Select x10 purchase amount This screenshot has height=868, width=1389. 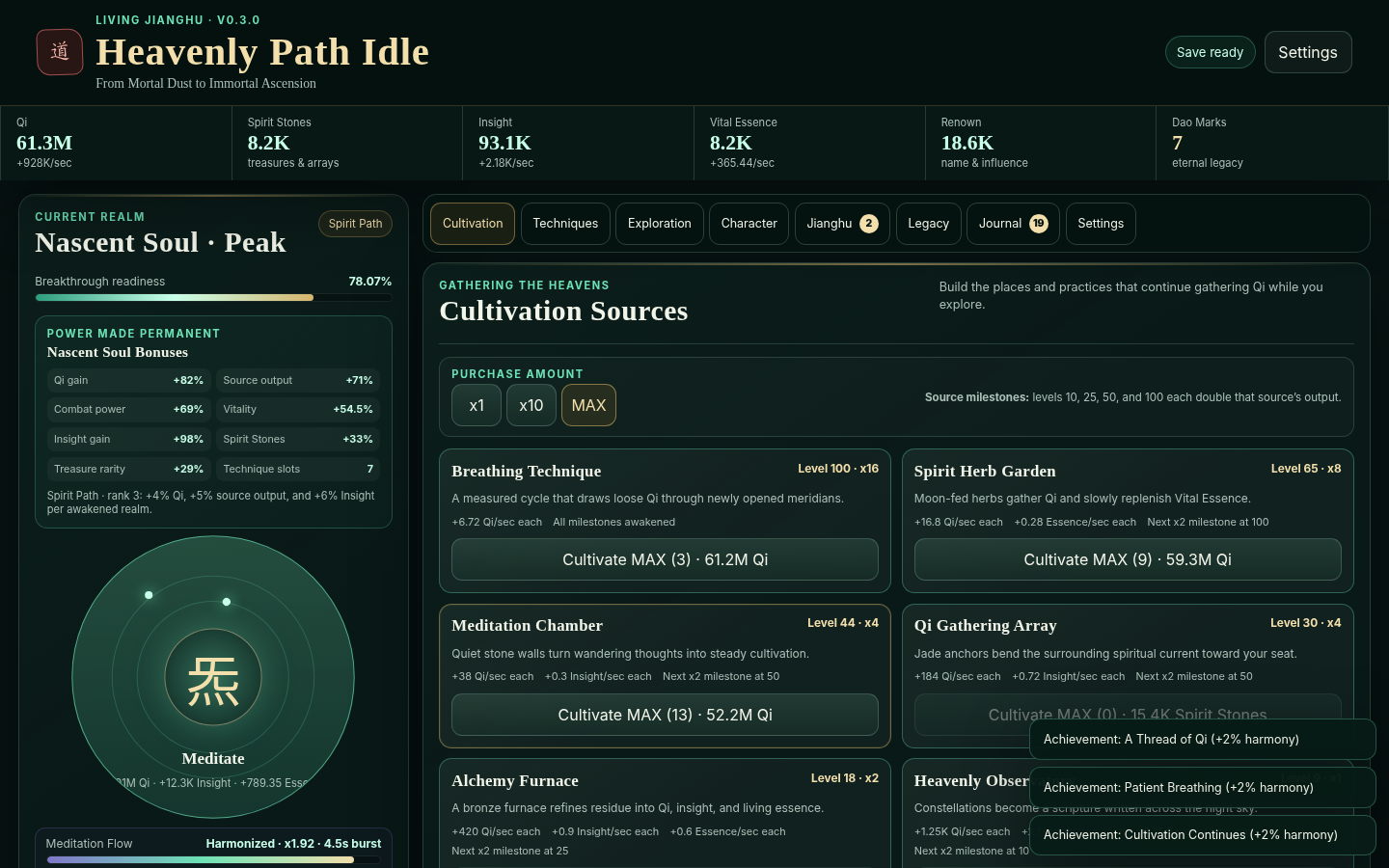531,405
